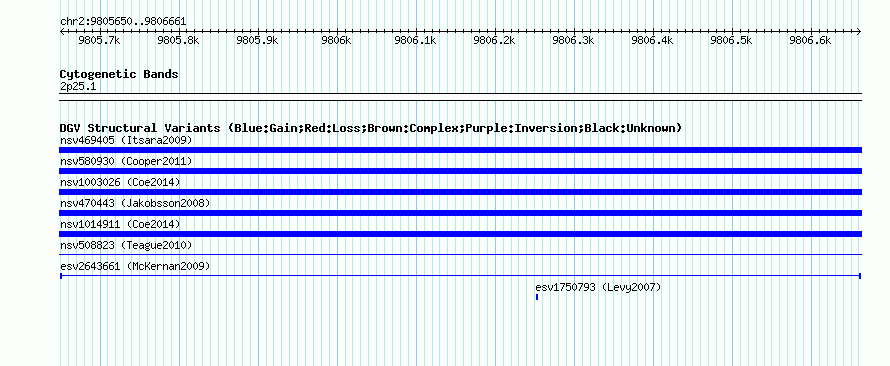Click the blue bar below nsv1003026
Screen dimensions: 890x366
(x=461, y=192)
